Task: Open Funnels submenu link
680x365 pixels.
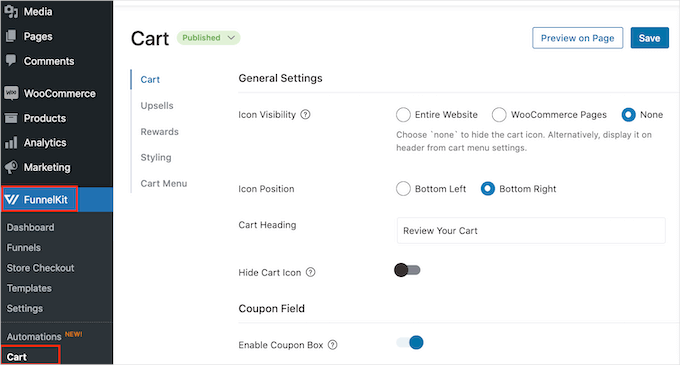Action: [x=23, y=248]
